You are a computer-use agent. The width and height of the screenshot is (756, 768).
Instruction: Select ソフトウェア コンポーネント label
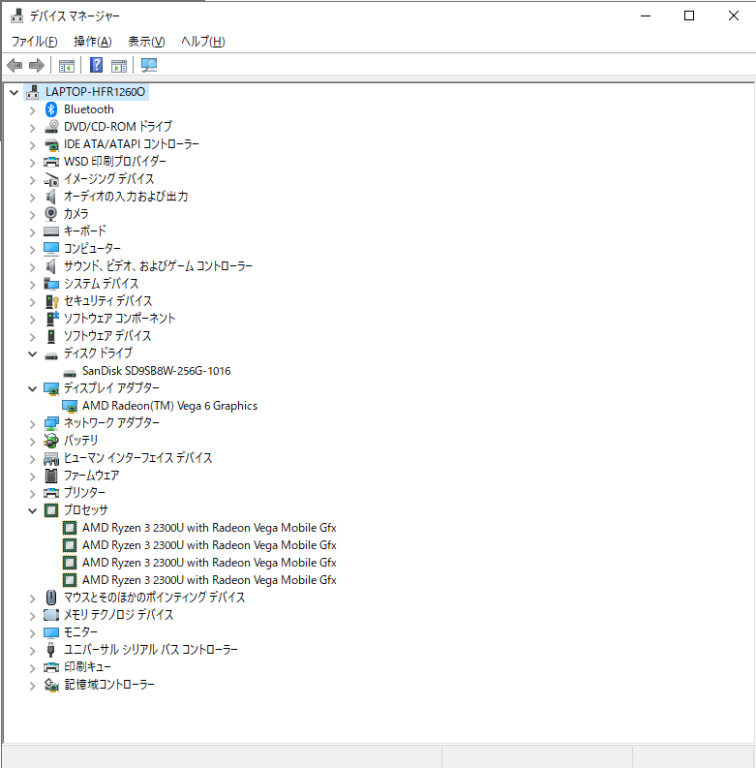point(119,318)
